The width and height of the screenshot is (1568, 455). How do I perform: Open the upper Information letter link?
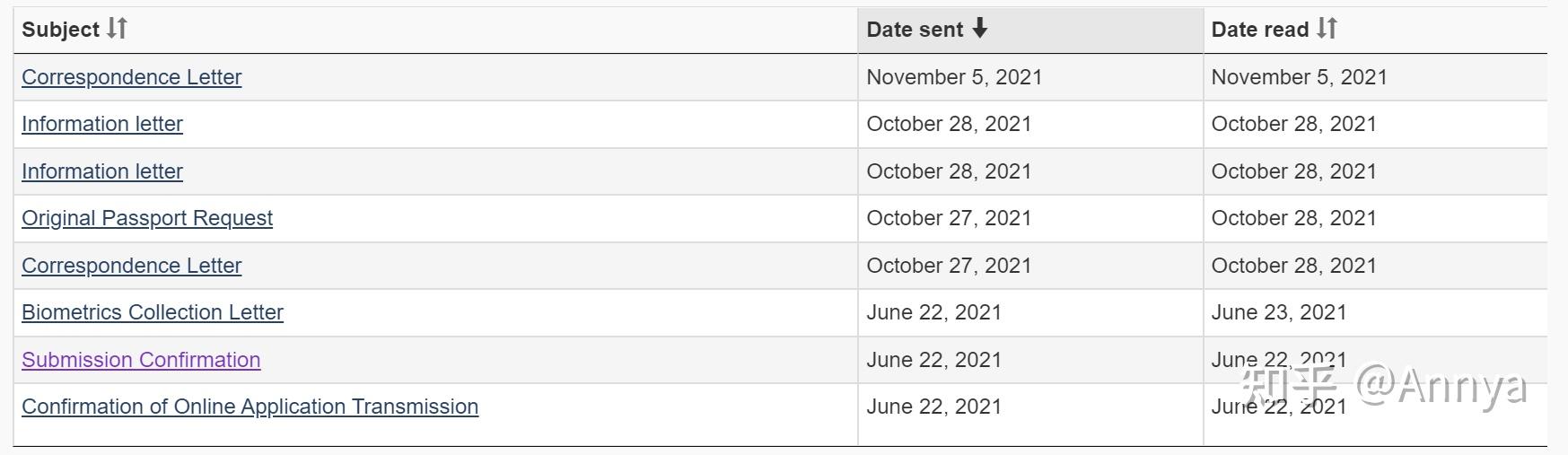pyautogui.click(x=102, y=124)
